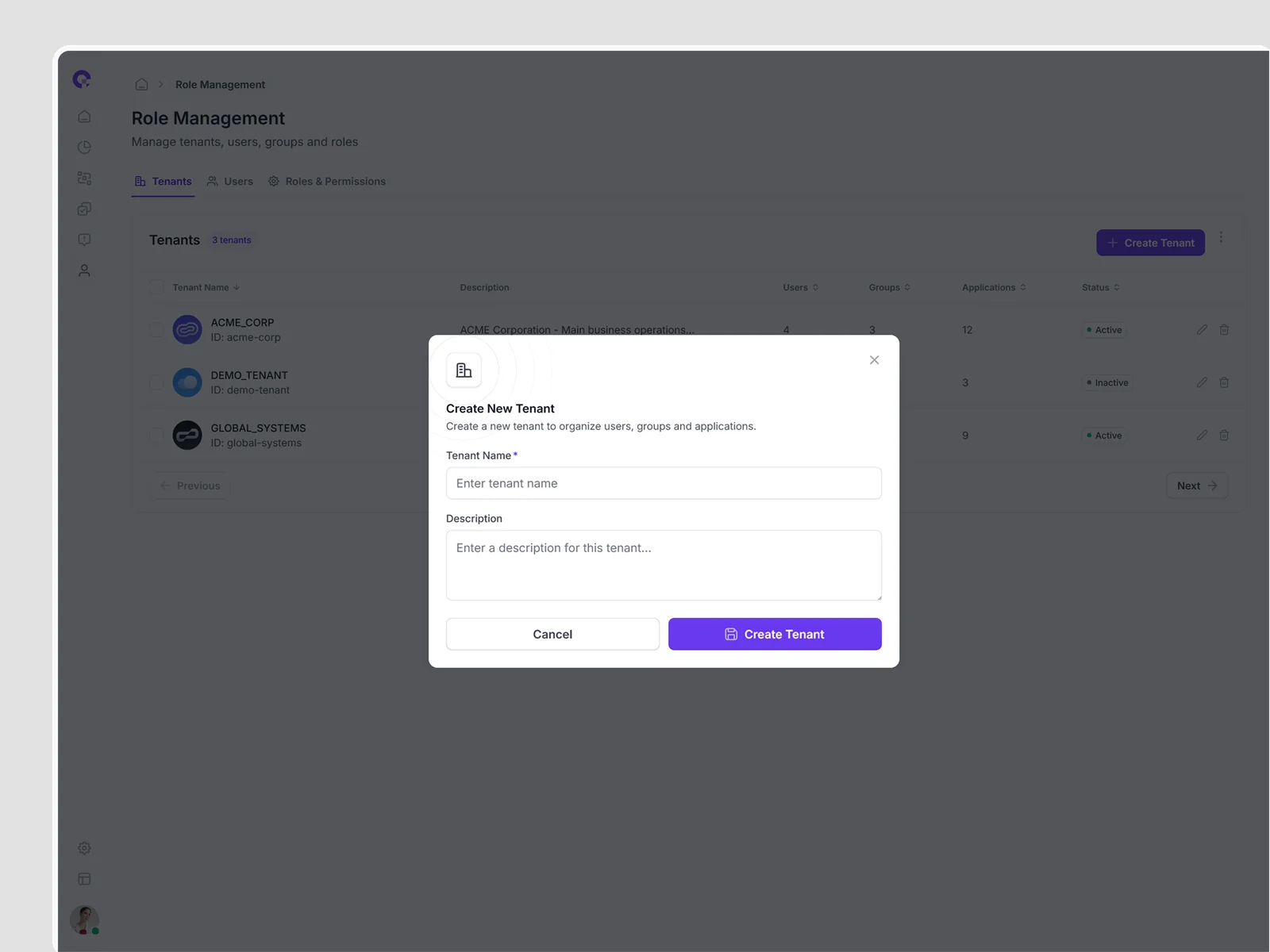Open the Roles & Permissions tab

click(x=327, y=182)
